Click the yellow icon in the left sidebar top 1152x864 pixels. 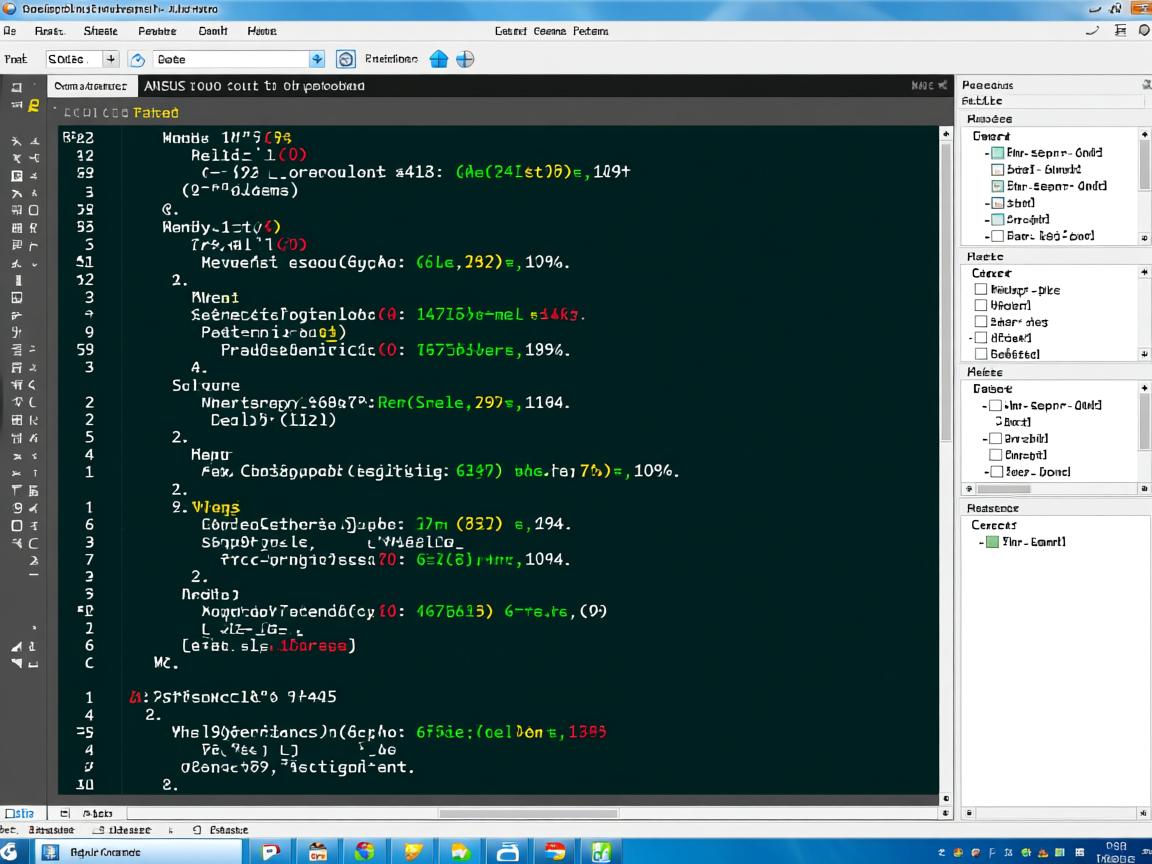click(x=33, y=105)
